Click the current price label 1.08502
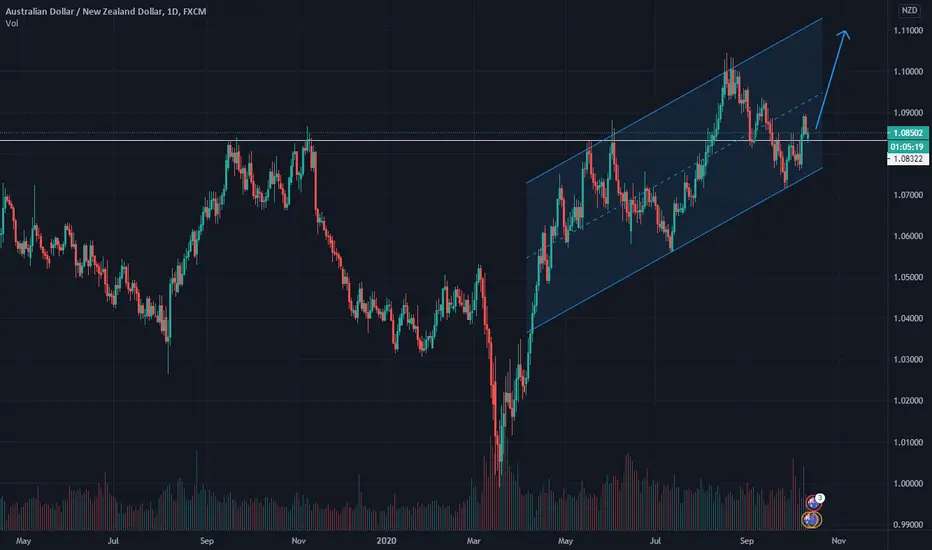This screenshot has height=550, width=932. pyautogui.click(x=908, y=133)
